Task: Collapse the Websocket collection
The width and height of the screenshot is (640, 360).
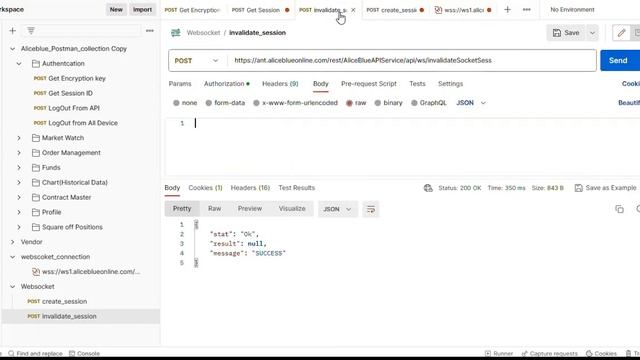Action: pyautogui.click(x=13, y=287)
